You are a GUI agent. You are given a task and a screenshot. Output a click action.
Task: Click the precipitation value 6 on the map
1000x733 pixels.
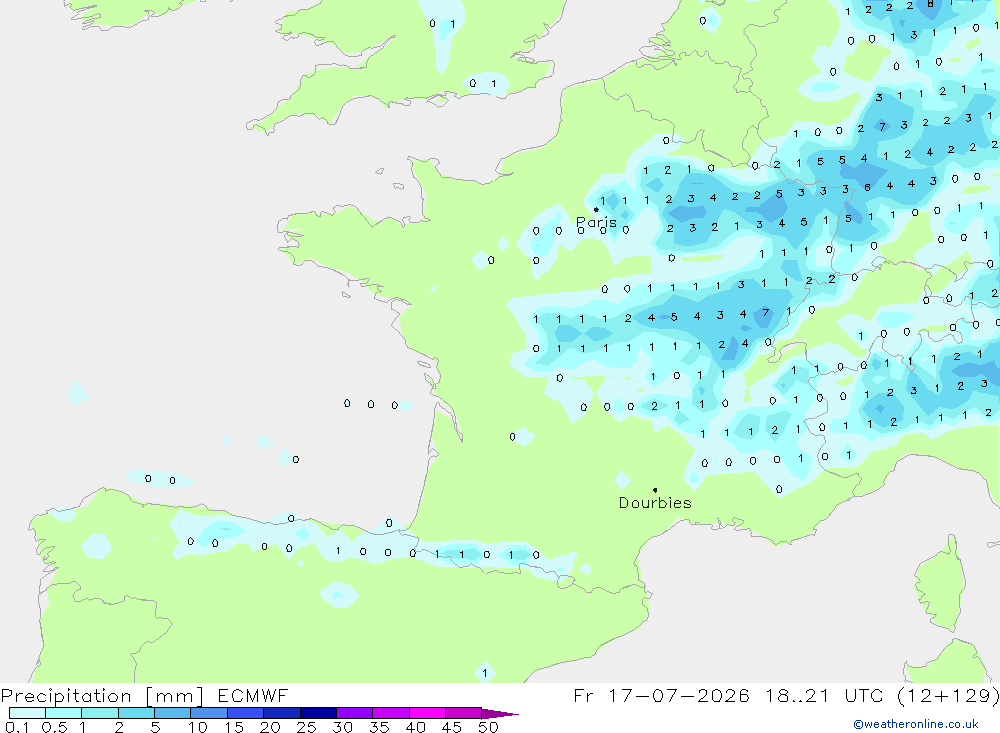(x=867, y=188)
